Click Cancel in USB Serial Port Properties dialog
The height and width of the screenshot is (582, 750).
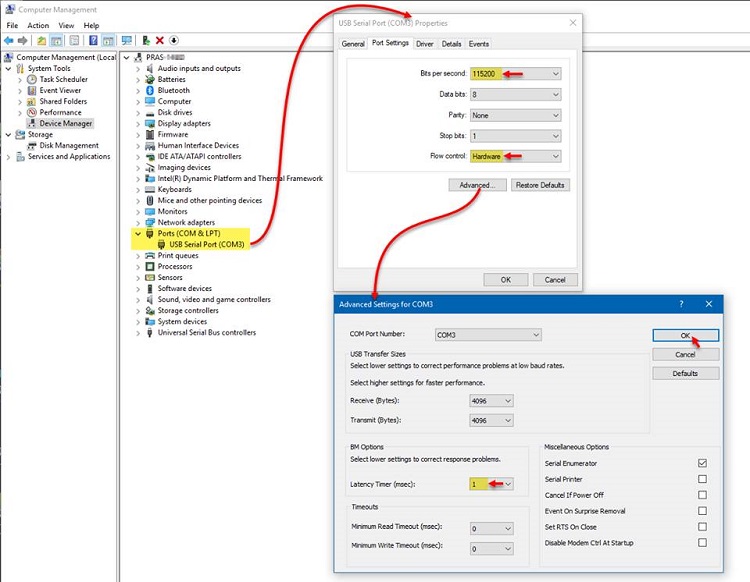(x=555, y=280)
